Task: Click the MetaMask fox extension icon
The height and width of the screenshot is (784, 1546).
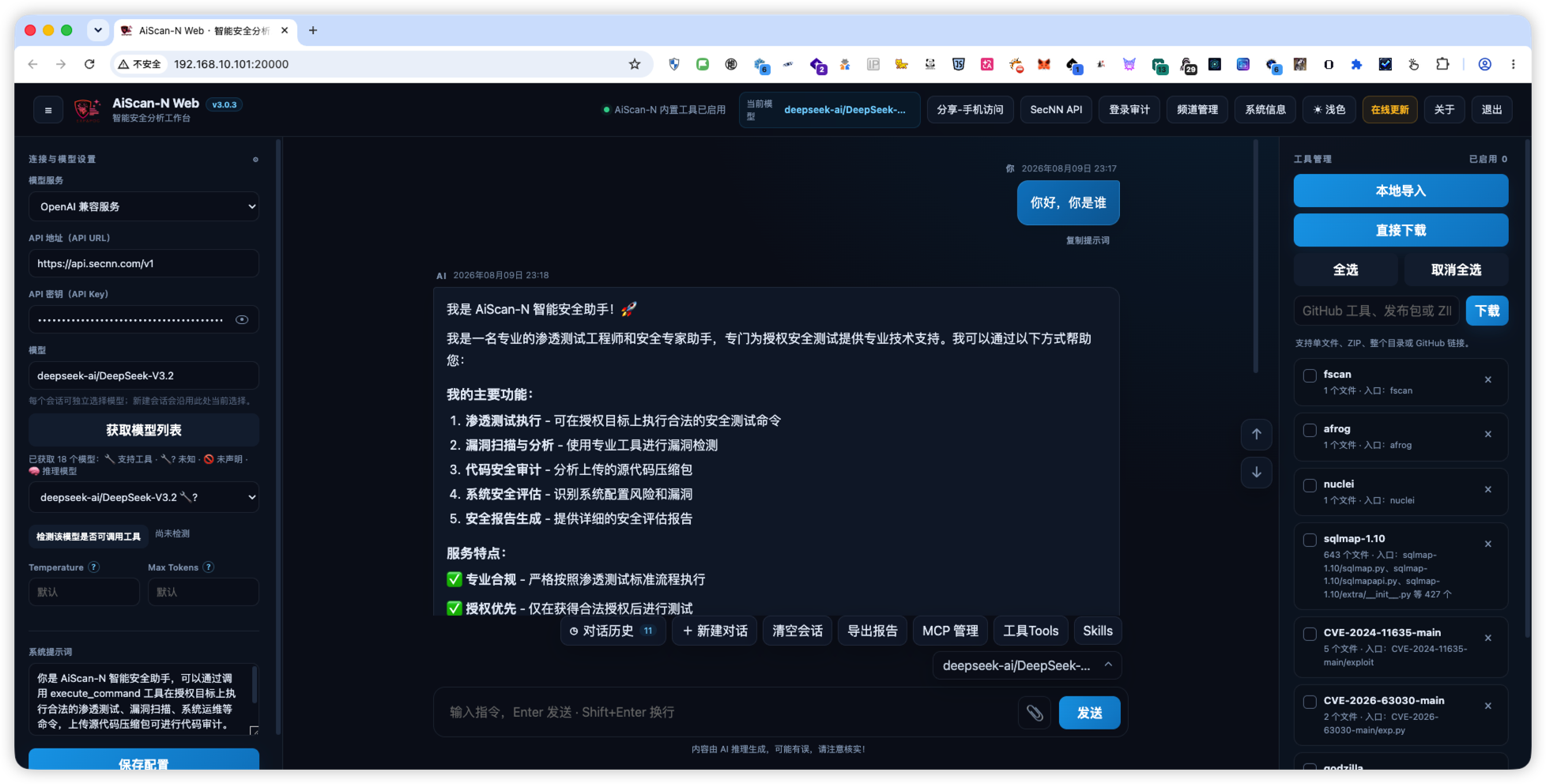Action: click(x=1044, y=64)
